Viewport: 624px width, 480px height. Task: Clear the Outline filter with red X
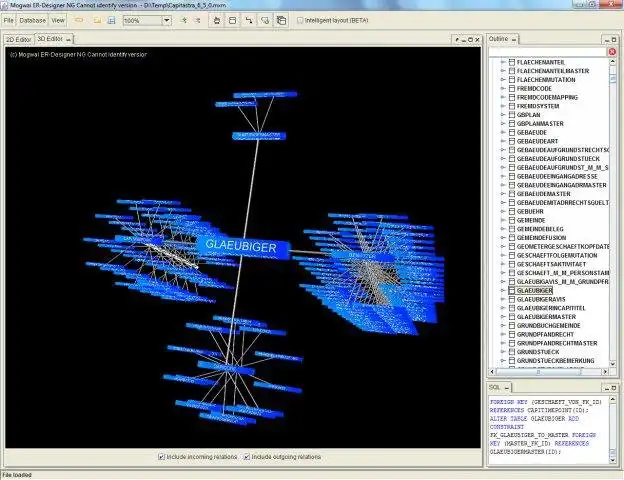point(612,52)
